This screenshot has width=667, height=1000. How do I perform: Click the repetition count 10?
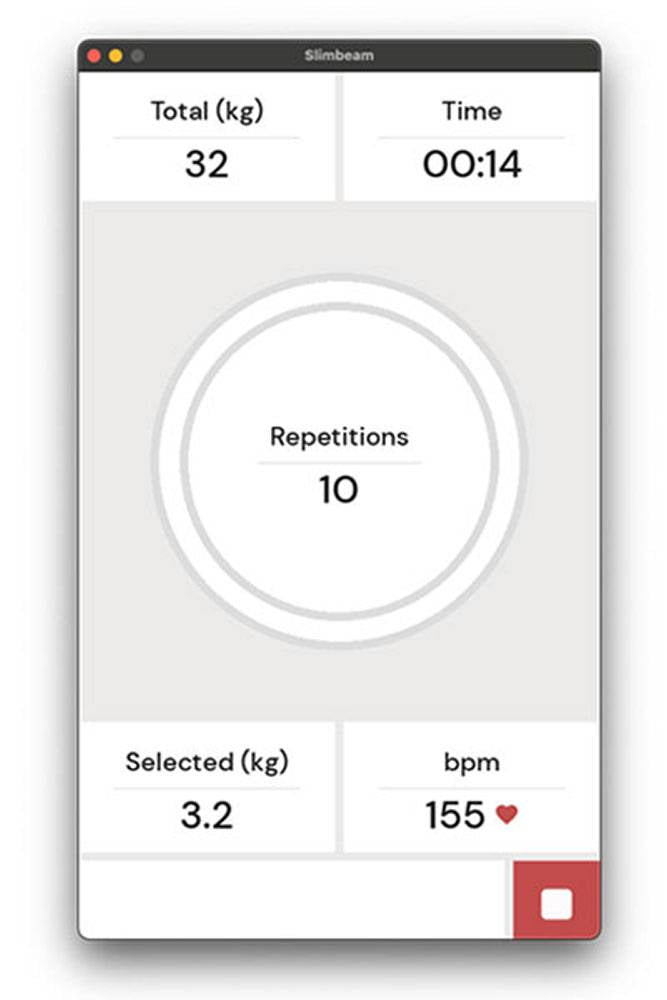(x=339, y=490)
